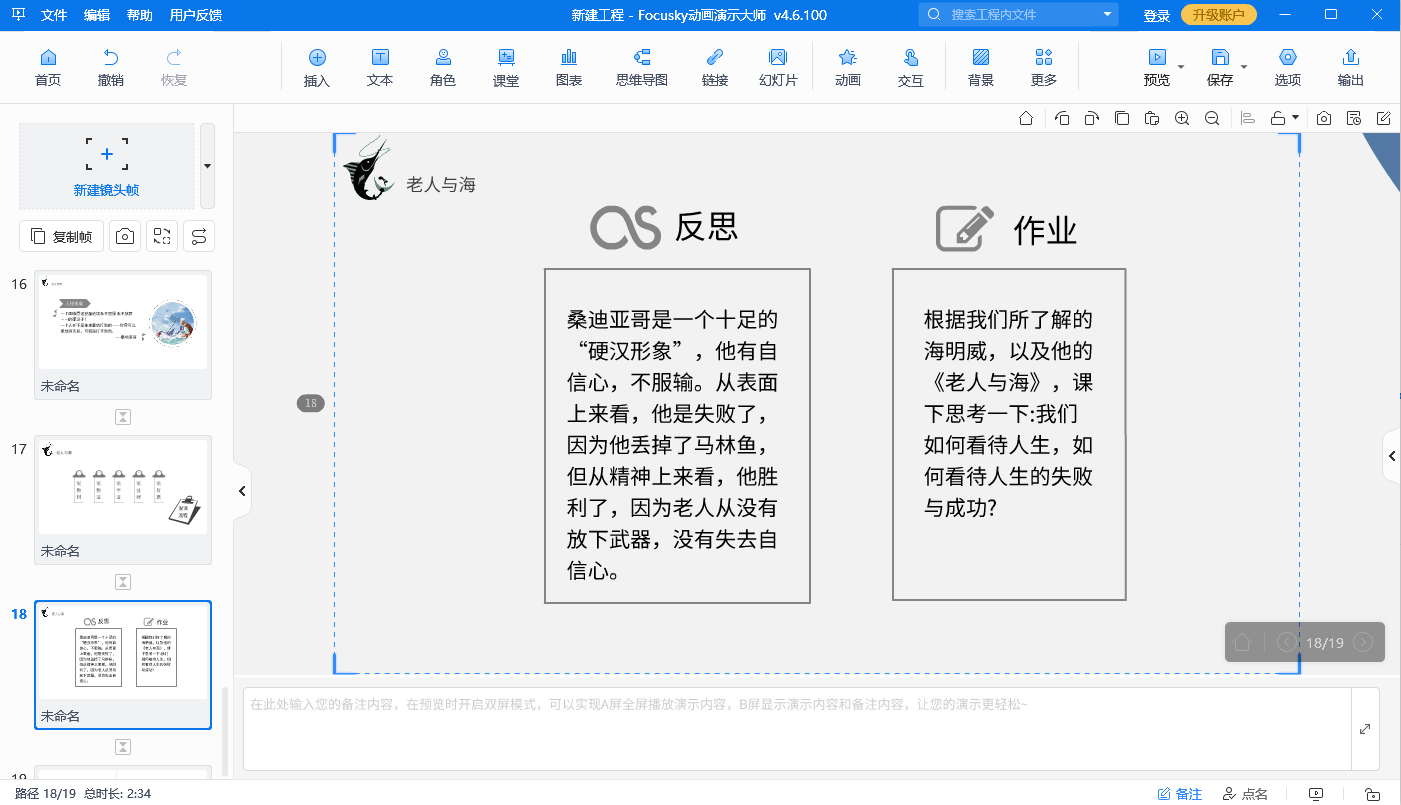Click transition icon below frame 16
Image resolution: width=1401 pixels, height=805 pixels.
coord(123,417)
